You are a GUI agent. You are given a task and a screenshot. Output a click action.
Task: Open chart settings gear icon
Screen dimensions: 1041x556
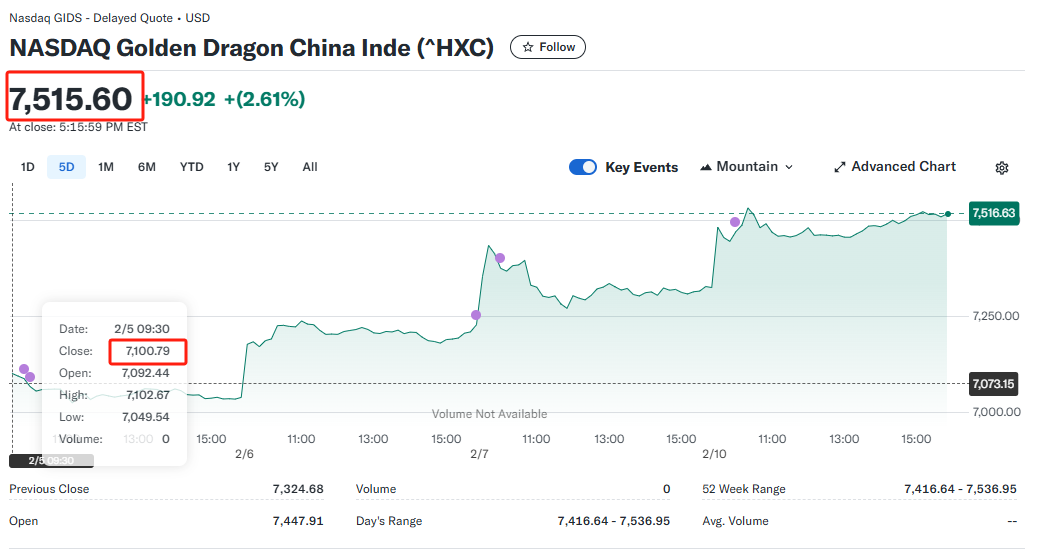point(1002,168)
